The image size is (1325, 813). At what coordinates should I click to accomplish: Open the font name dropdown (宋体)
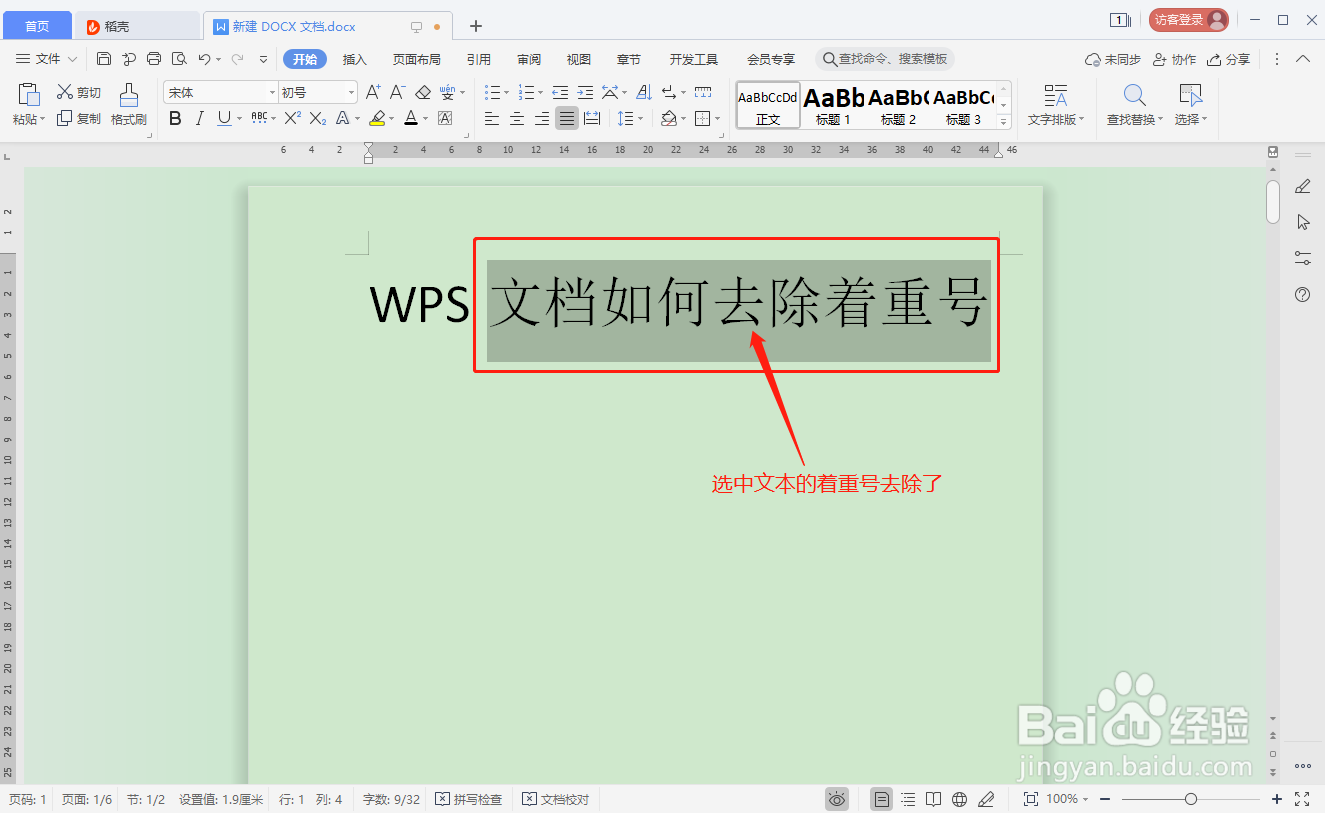tap(272, 92)
